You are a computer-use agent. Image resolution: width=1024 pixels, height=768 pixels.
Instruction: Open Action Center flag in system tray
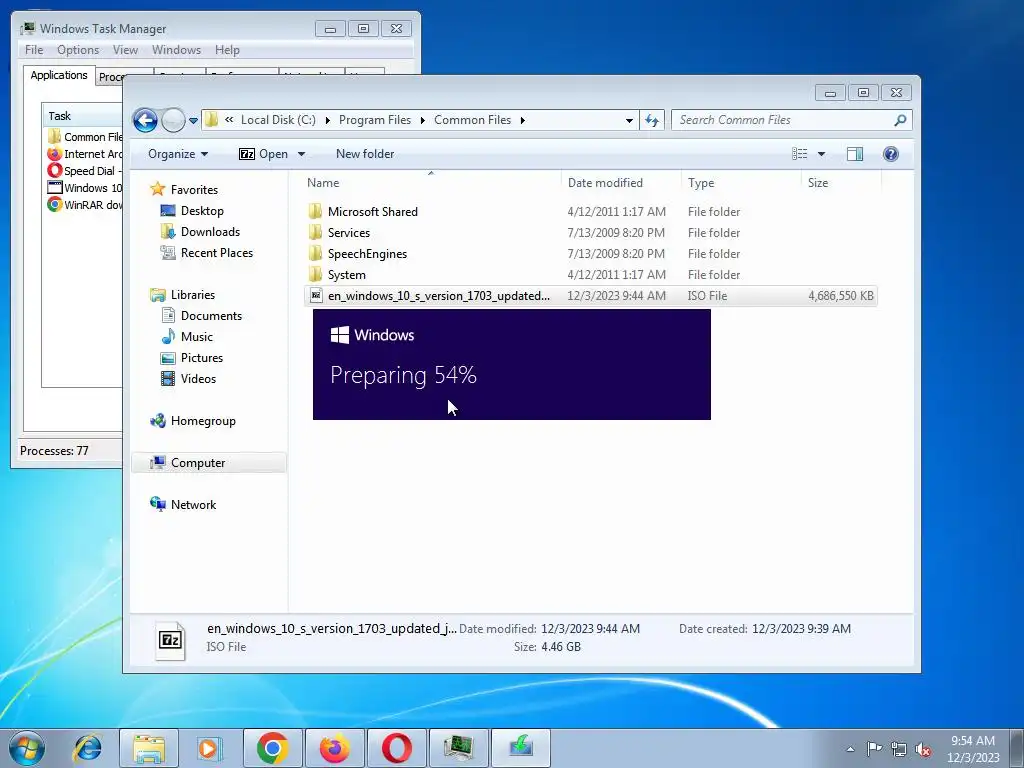coord(874,748)
